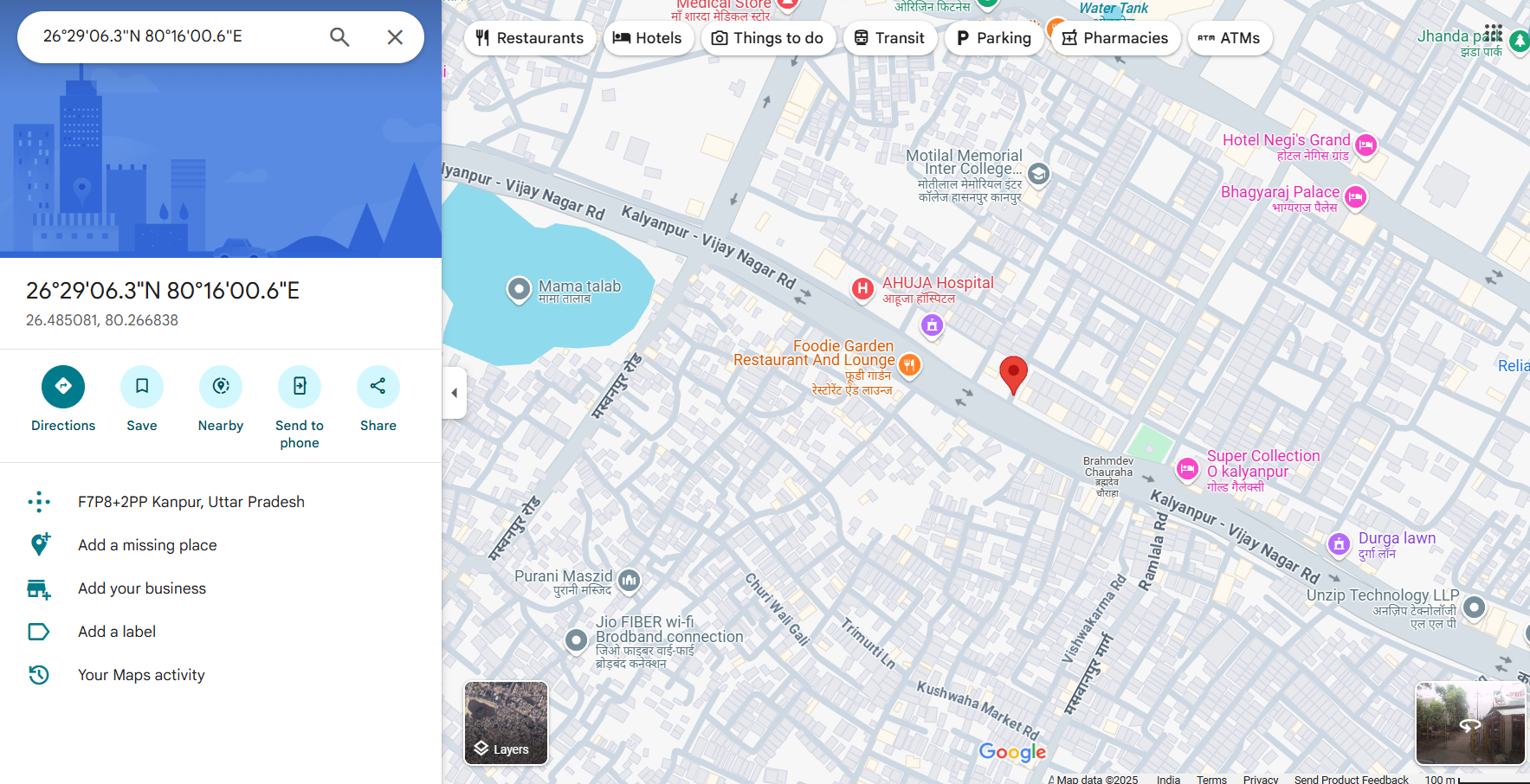Image resolution: width=1530 pixels, height=784 pixels.
Task: Open the Privacy link
Action: click(1261, 779)
